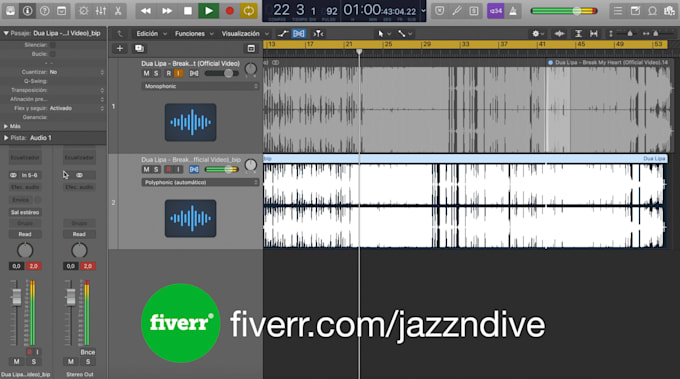Open the Mixer faders icon
The height and width of the screenshot is (379, 680).
pyautogui.click(x=101, y=11)
